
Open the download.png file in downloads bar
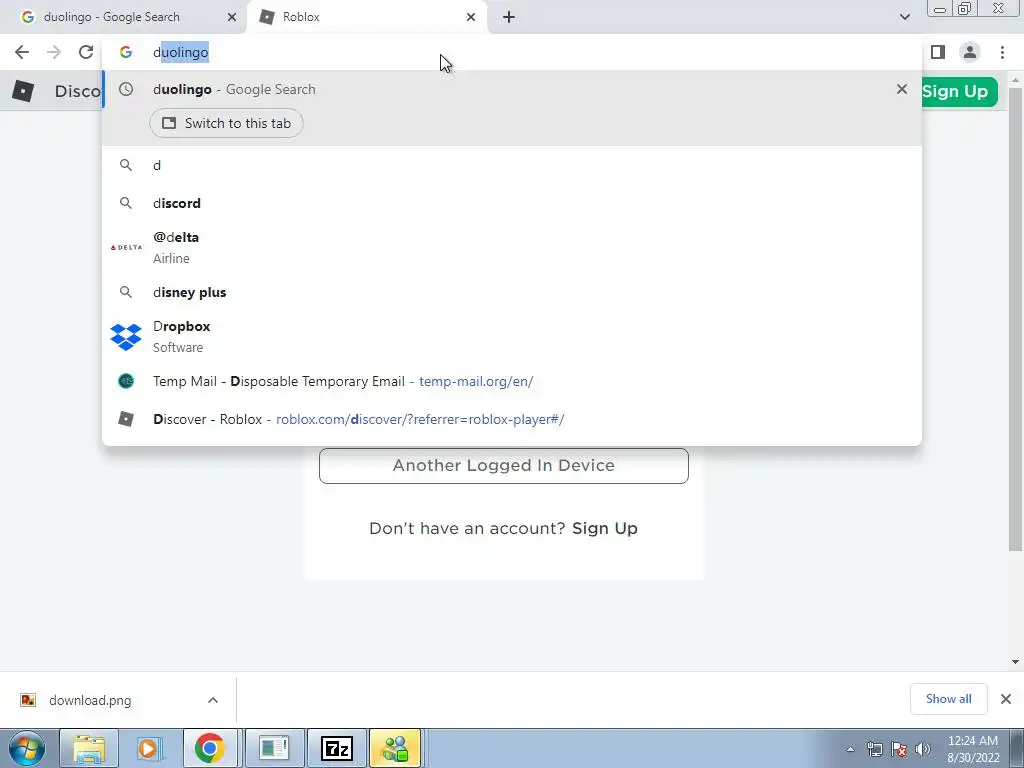[x=90, y=700]
